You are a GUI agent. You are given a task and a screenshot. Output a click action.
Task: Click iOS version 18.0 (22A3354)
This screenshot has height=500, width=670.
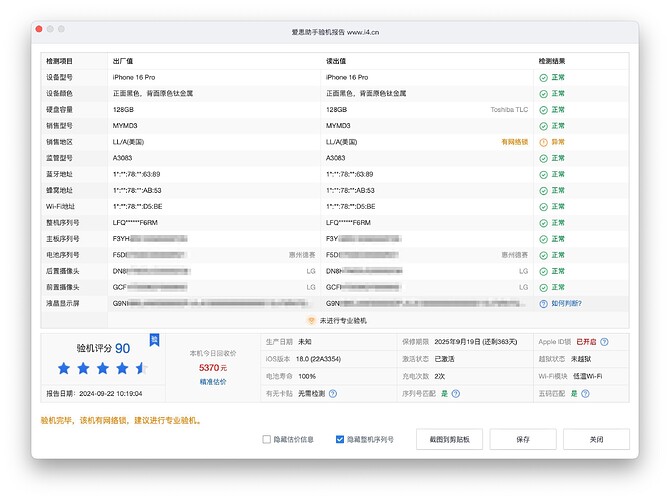pos(318,359)
